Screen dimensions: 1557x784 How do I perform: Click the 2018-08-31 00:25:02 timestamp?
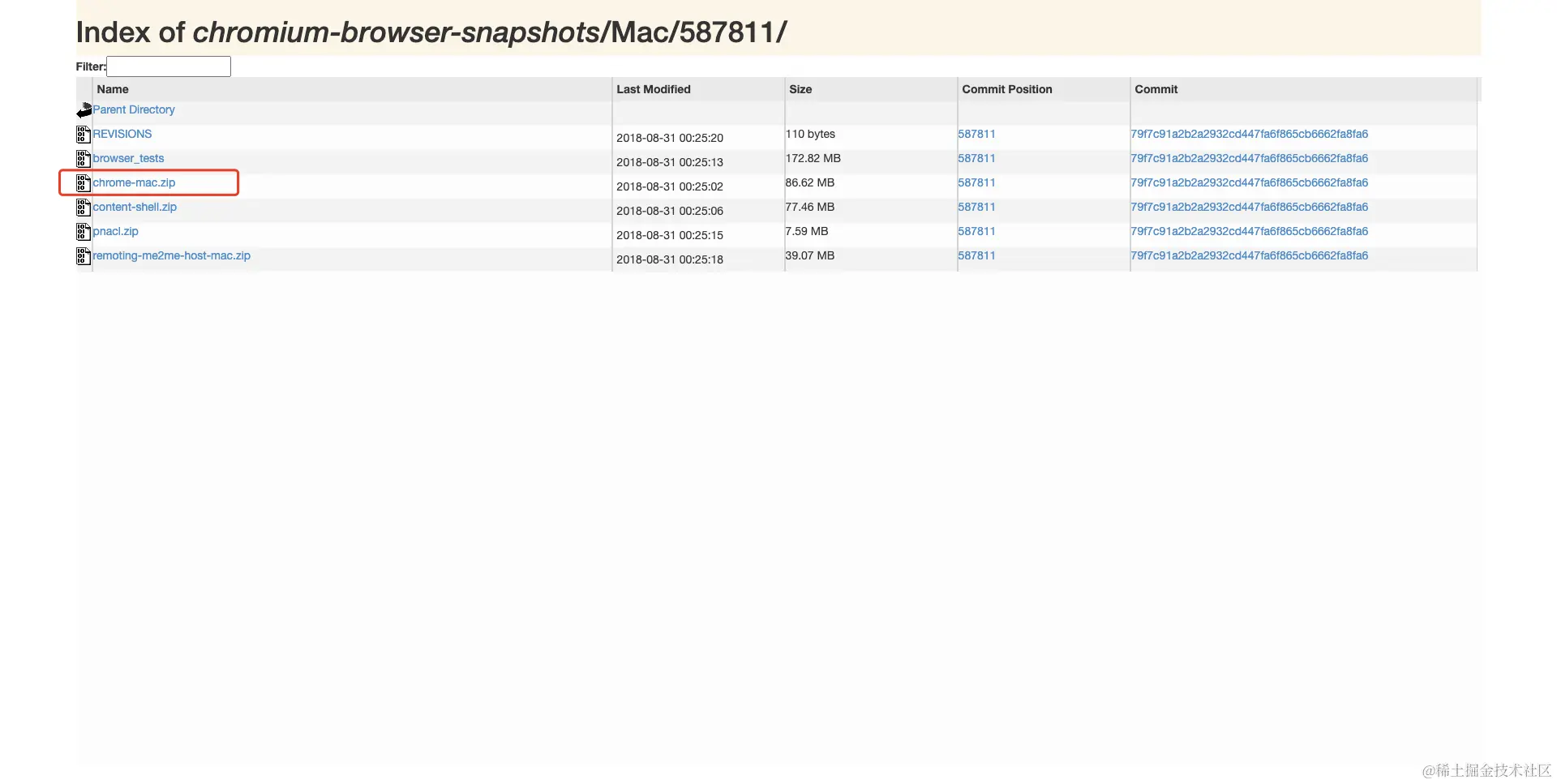click(670, 186)
